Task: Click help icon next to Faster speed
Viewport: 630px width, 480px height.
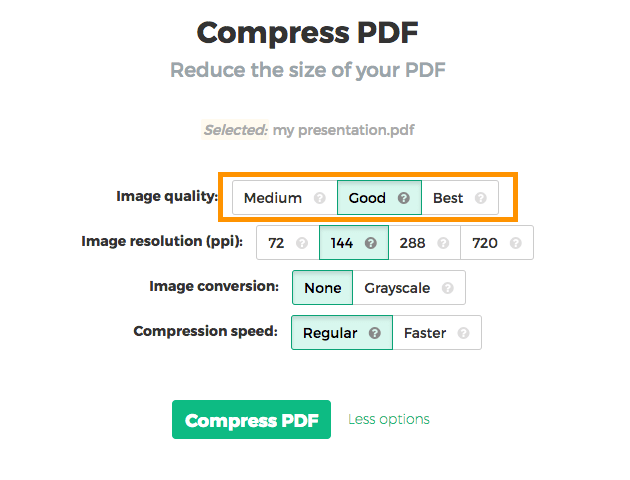Action: coord(463,333)
